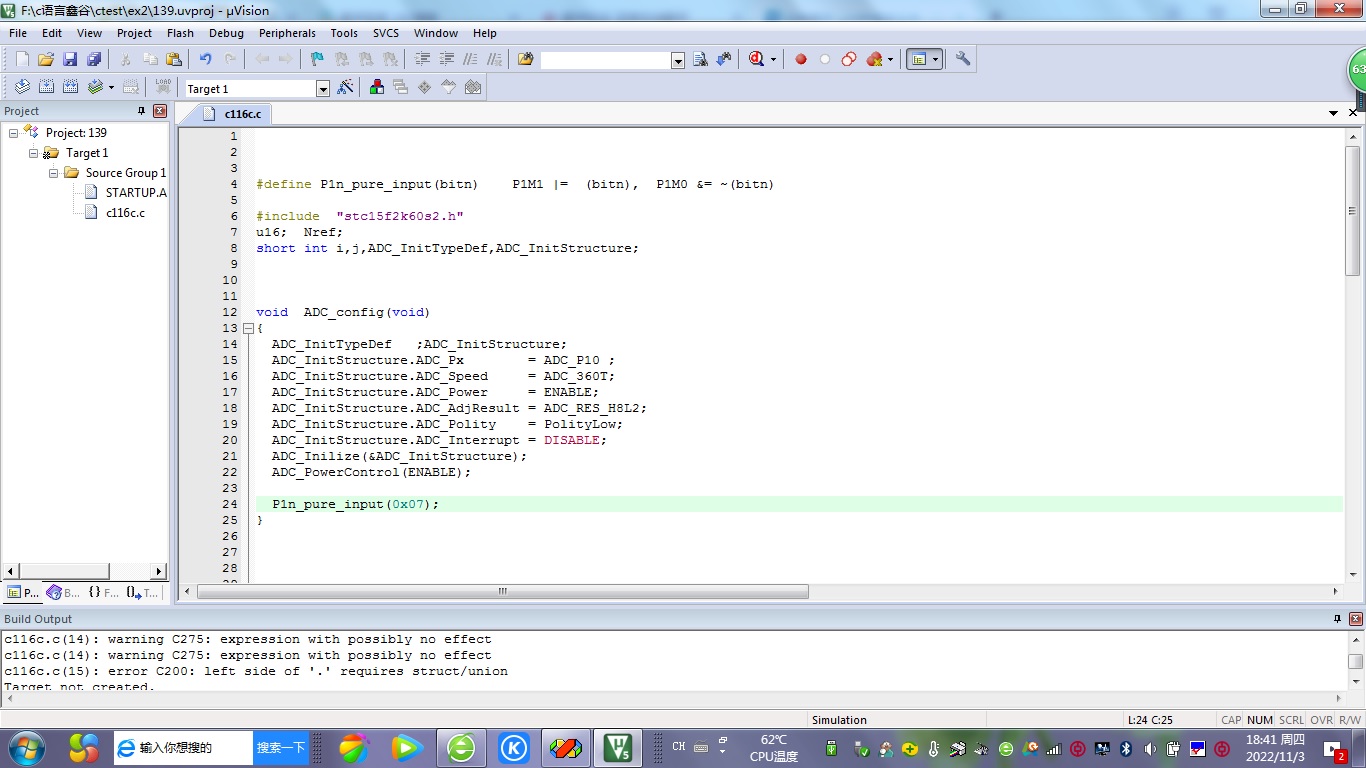Click error C200 line in Build Output

click(256, 671)
